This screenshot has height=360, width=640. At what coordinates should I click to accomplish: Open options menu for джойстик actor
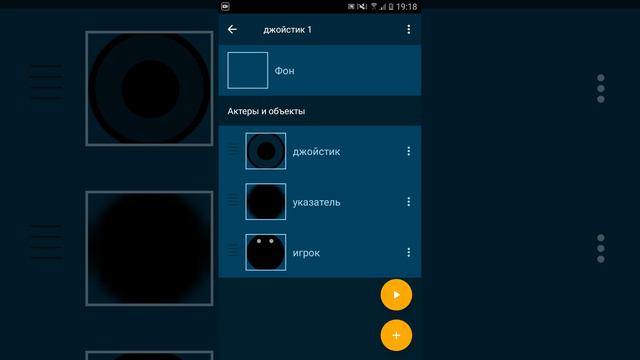(x=409, y=151)
